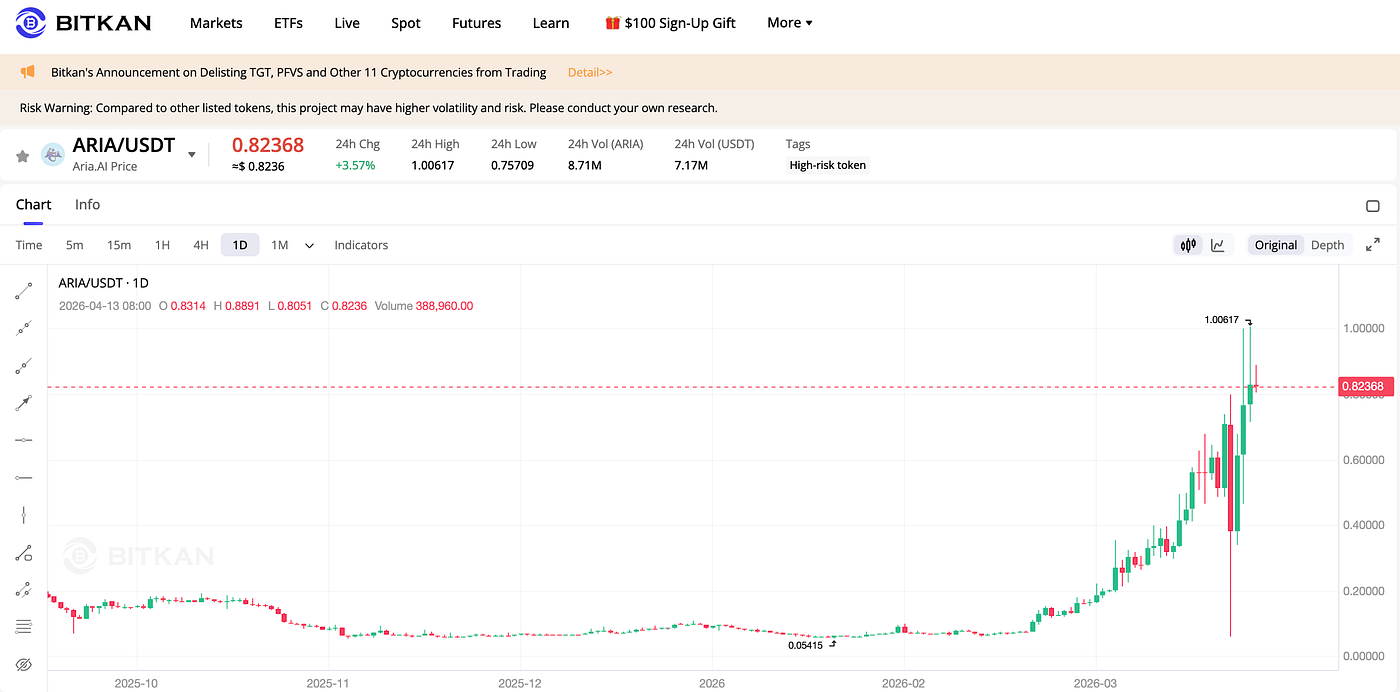Open the Futures menu item
1400x692 pixels.
coord(476,23)
